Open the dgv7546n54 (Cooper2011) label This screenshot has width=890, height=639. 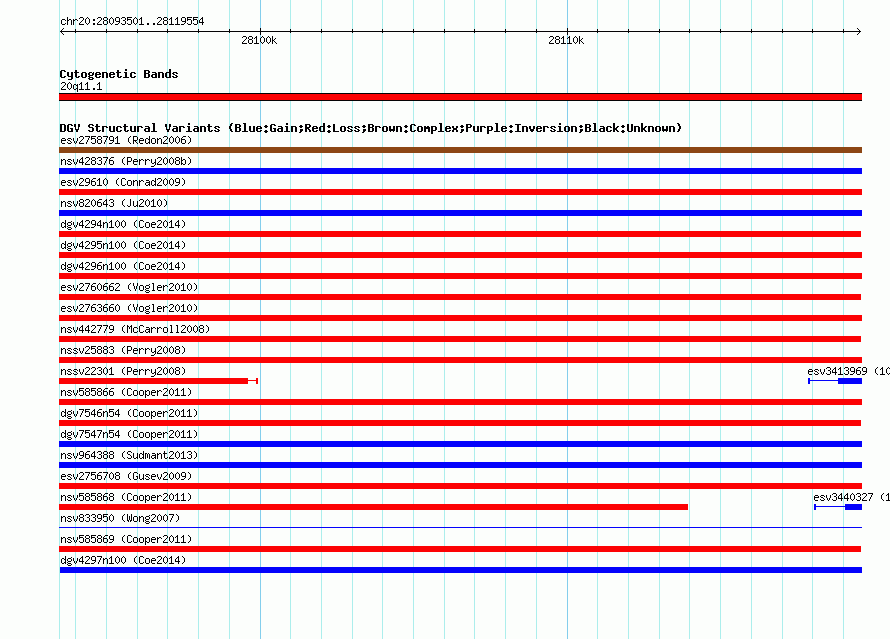(129, 413)
